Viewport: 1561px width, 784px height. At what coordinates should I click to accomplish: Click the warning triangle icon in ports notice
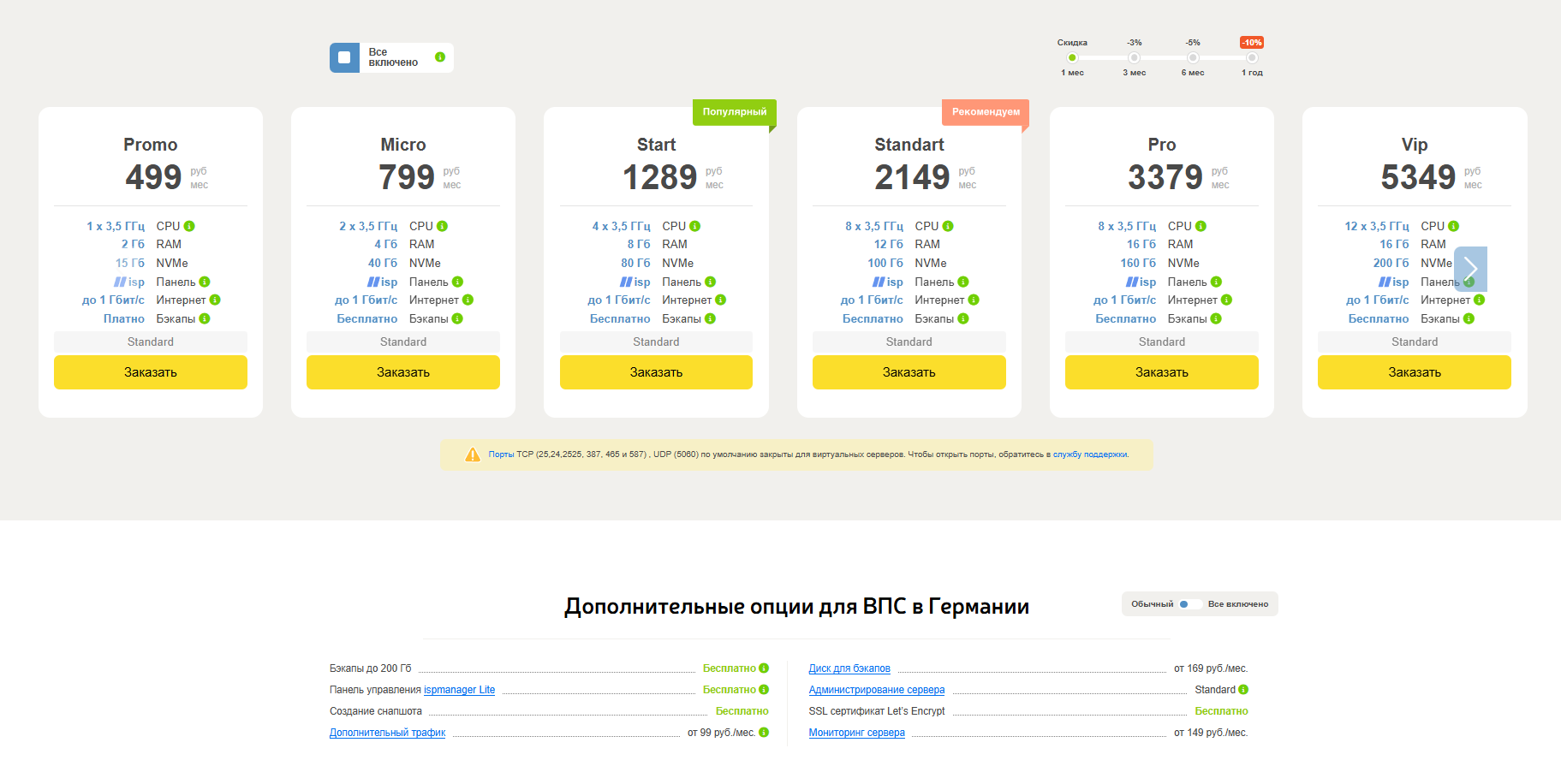473,454
